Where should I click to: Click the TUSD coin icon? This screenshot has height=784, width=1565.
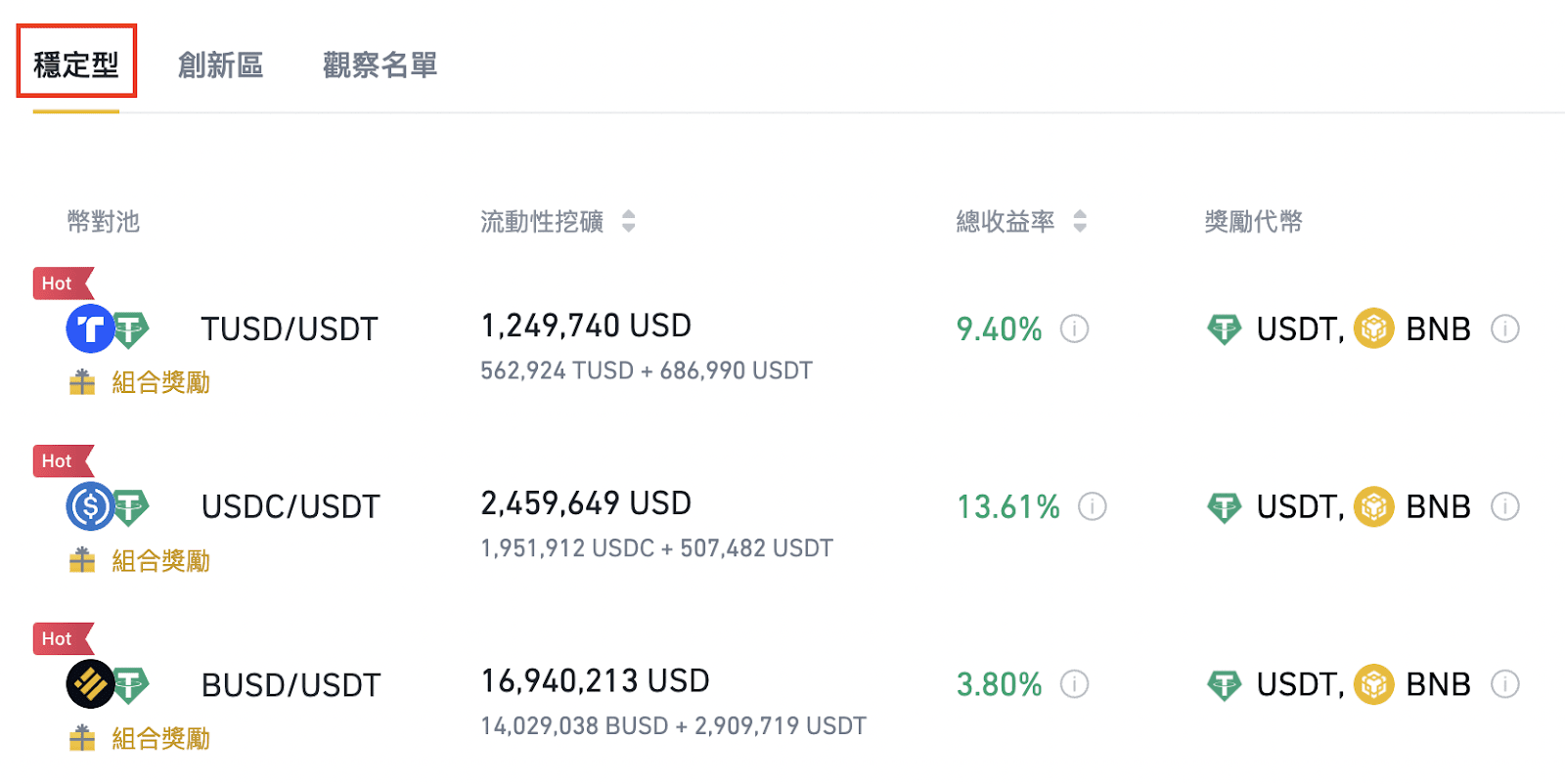(90, 328)
